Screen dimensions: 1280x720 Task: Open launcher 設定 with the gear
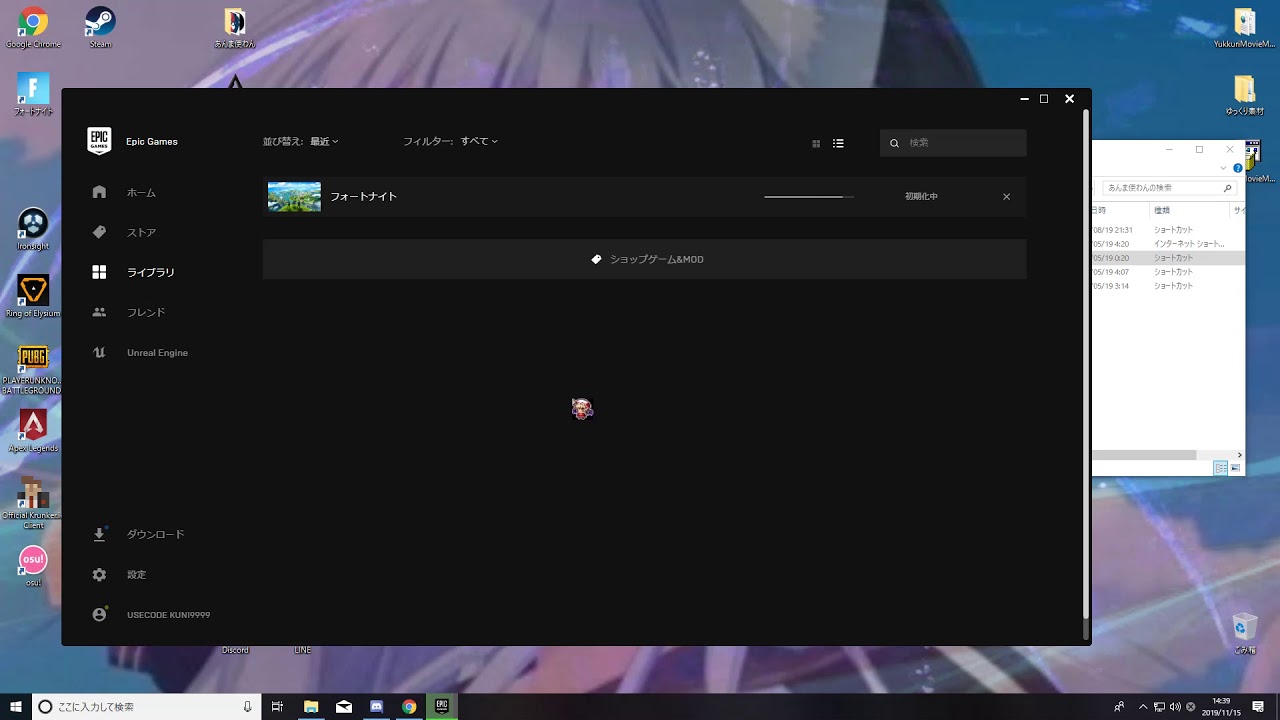(x=120, y=574)
